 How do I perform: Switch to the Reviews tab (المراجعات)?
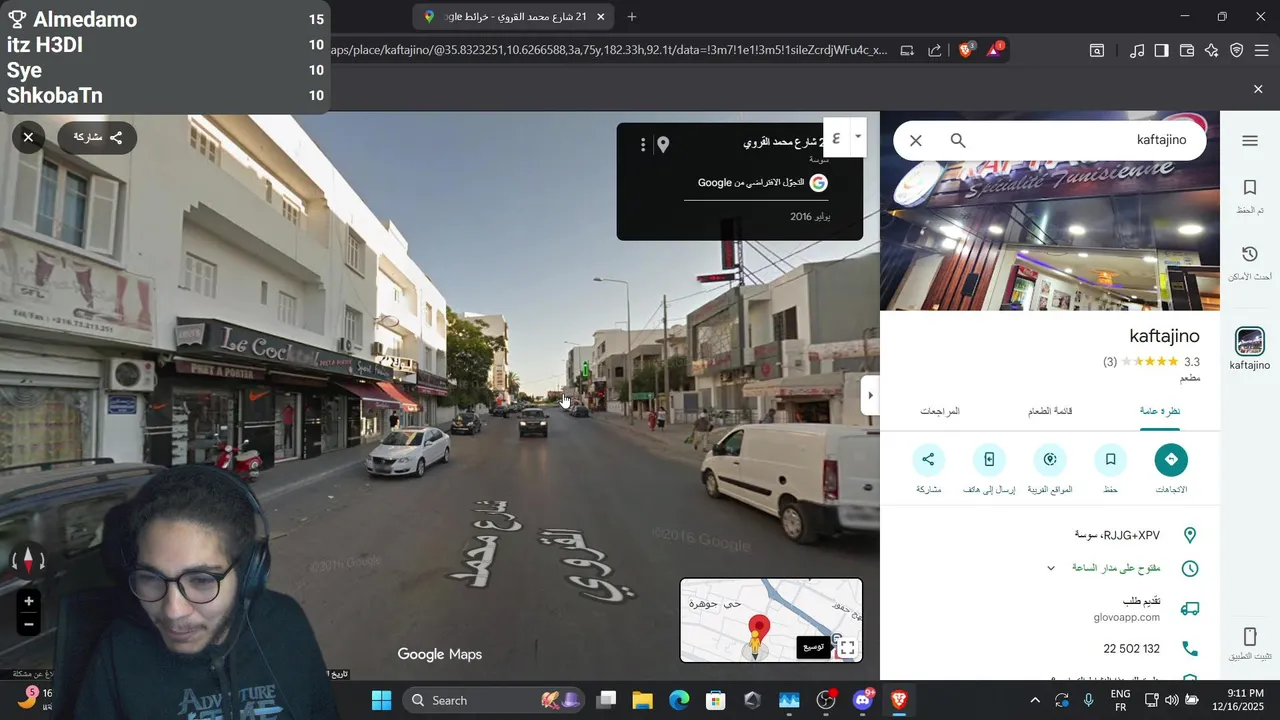[940, 411]
